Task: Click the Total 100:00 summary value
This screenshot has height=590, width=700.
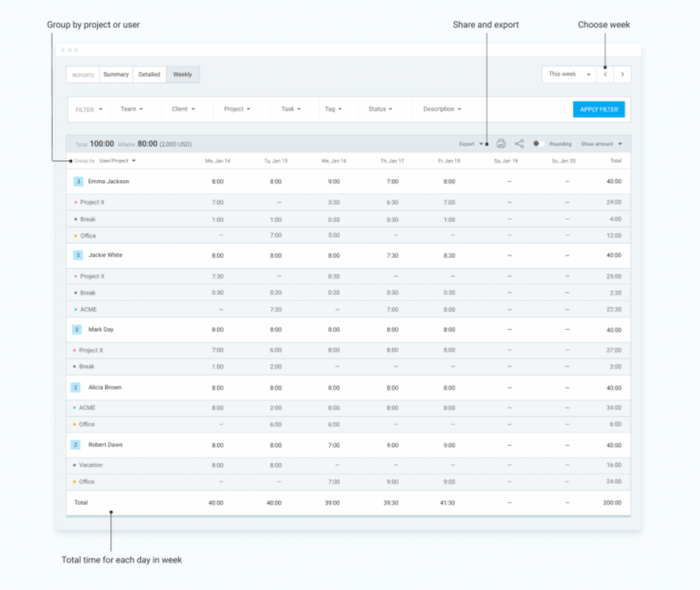Action: [x=102, y=144]
